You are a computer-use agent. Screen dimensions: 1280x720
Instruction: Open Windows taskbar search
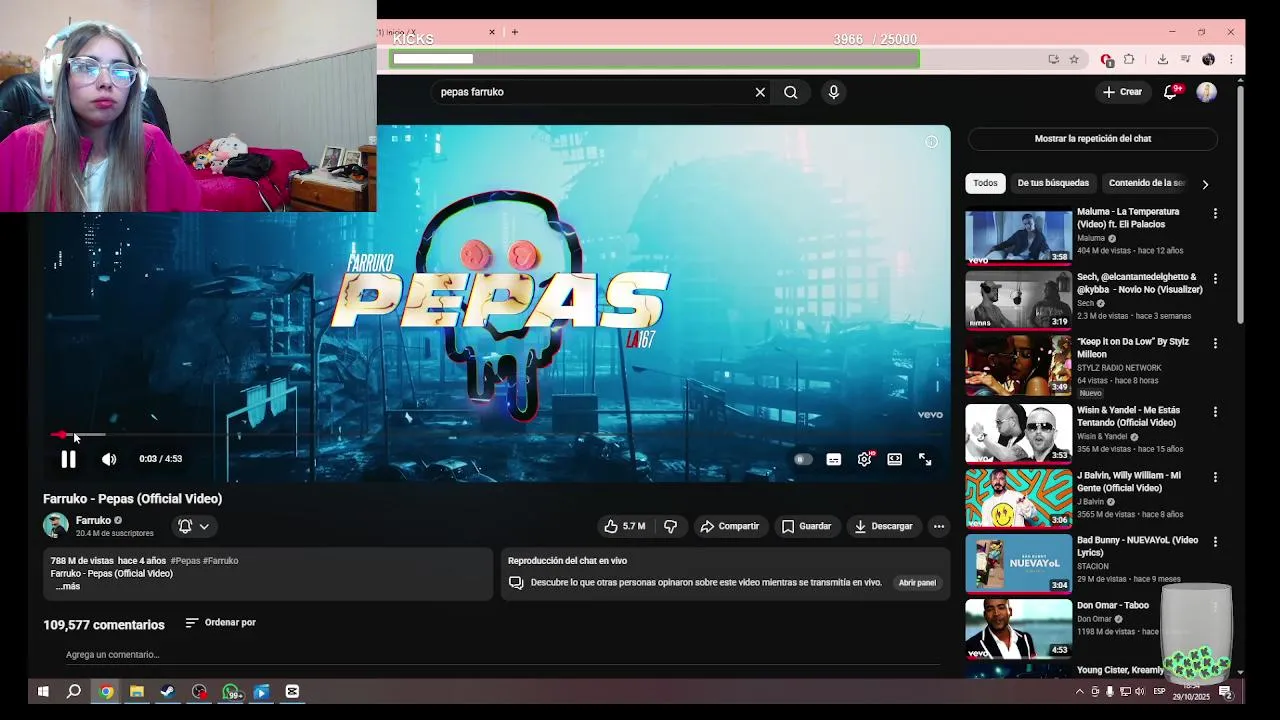(74, 691)
